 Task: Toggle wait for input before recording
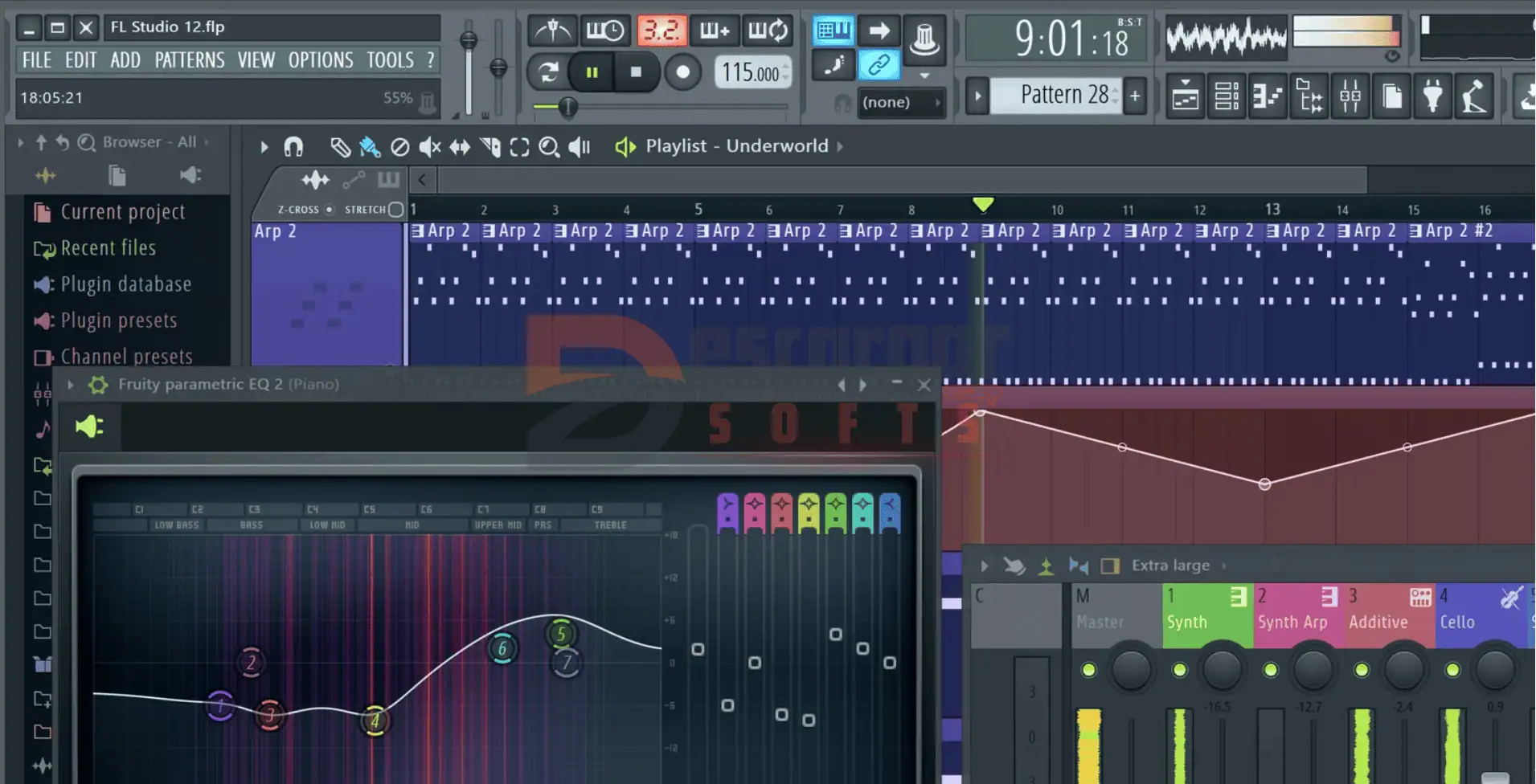[x=604, y=31]
